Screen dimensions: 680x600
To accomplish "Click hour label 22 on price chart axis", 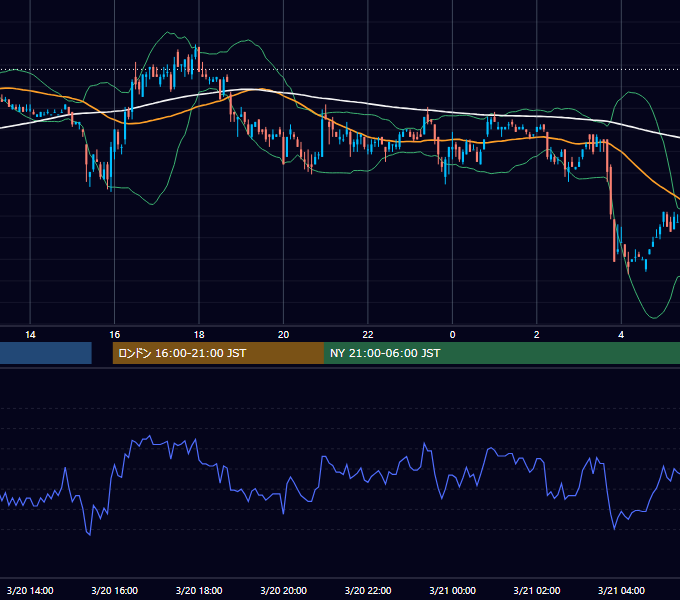I will [368, 335].
